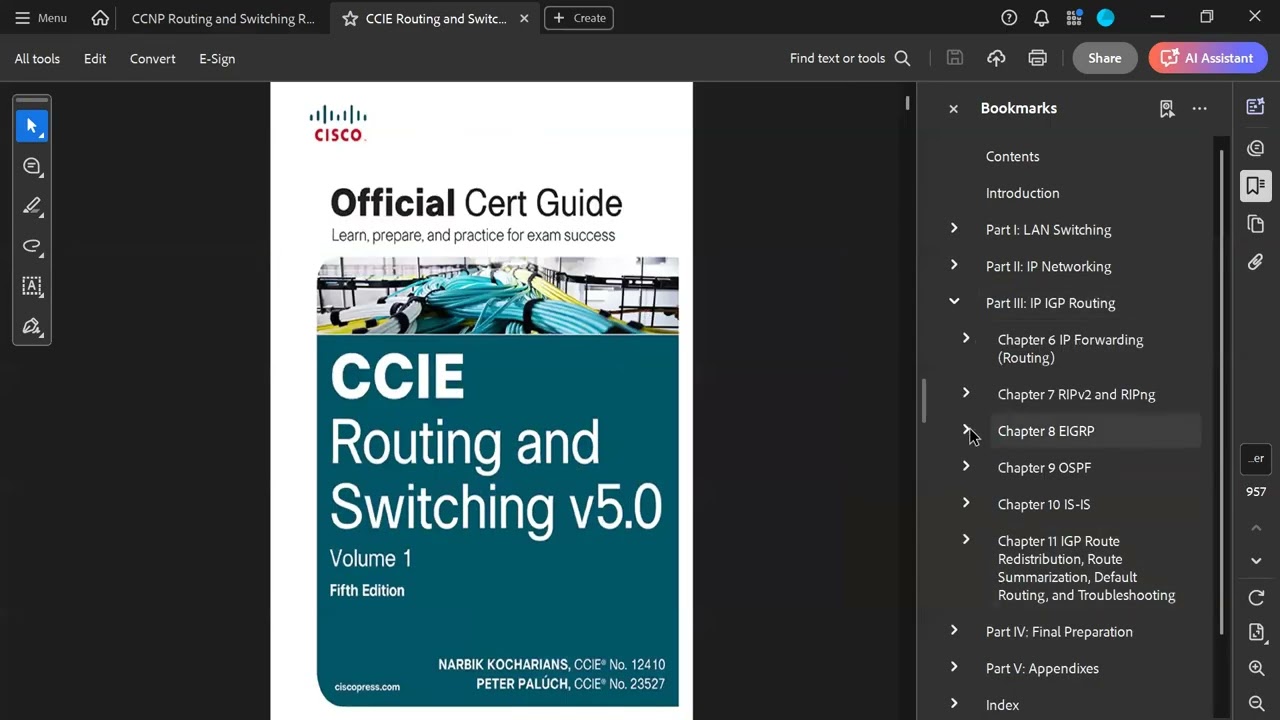Open the top right-rail panel icon
The image size is (1280, 720).
tap(1256, 107)
